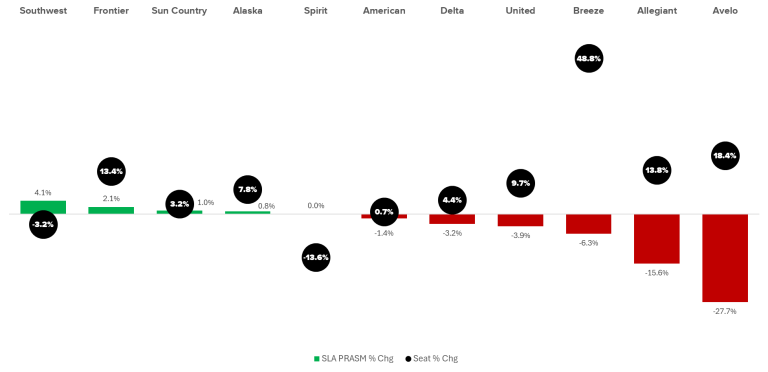
Task: Click the green SLA PRASM legend swatch
Action: pyautogui.click(x=316, y=359)
